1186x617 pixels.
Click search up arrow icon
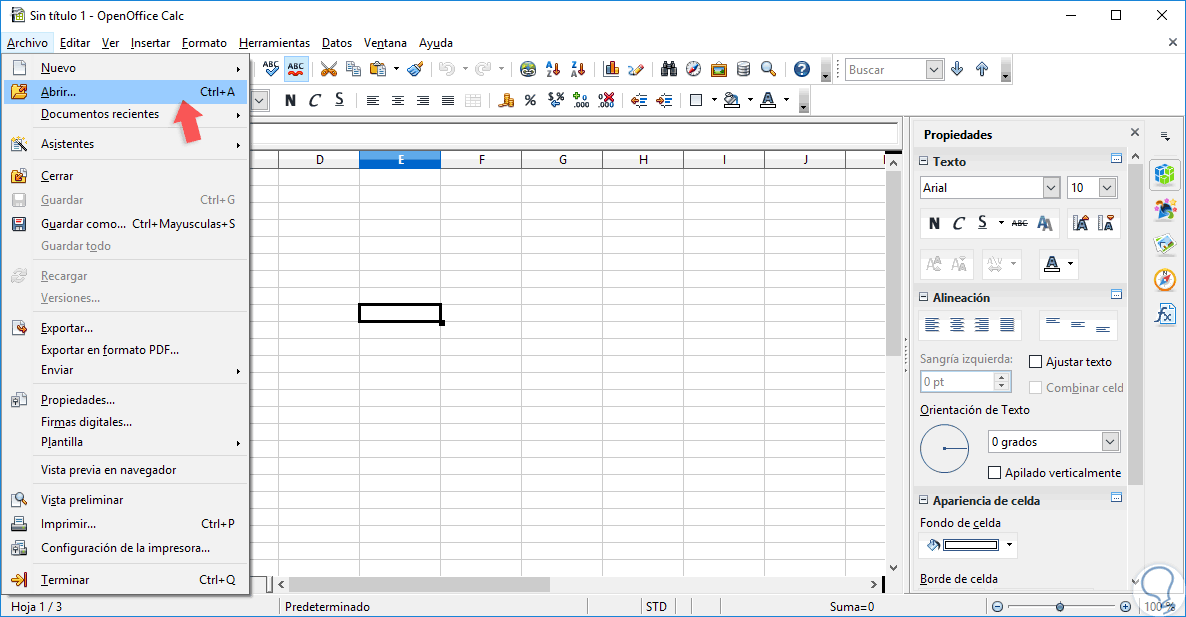[x=982, y=70]
